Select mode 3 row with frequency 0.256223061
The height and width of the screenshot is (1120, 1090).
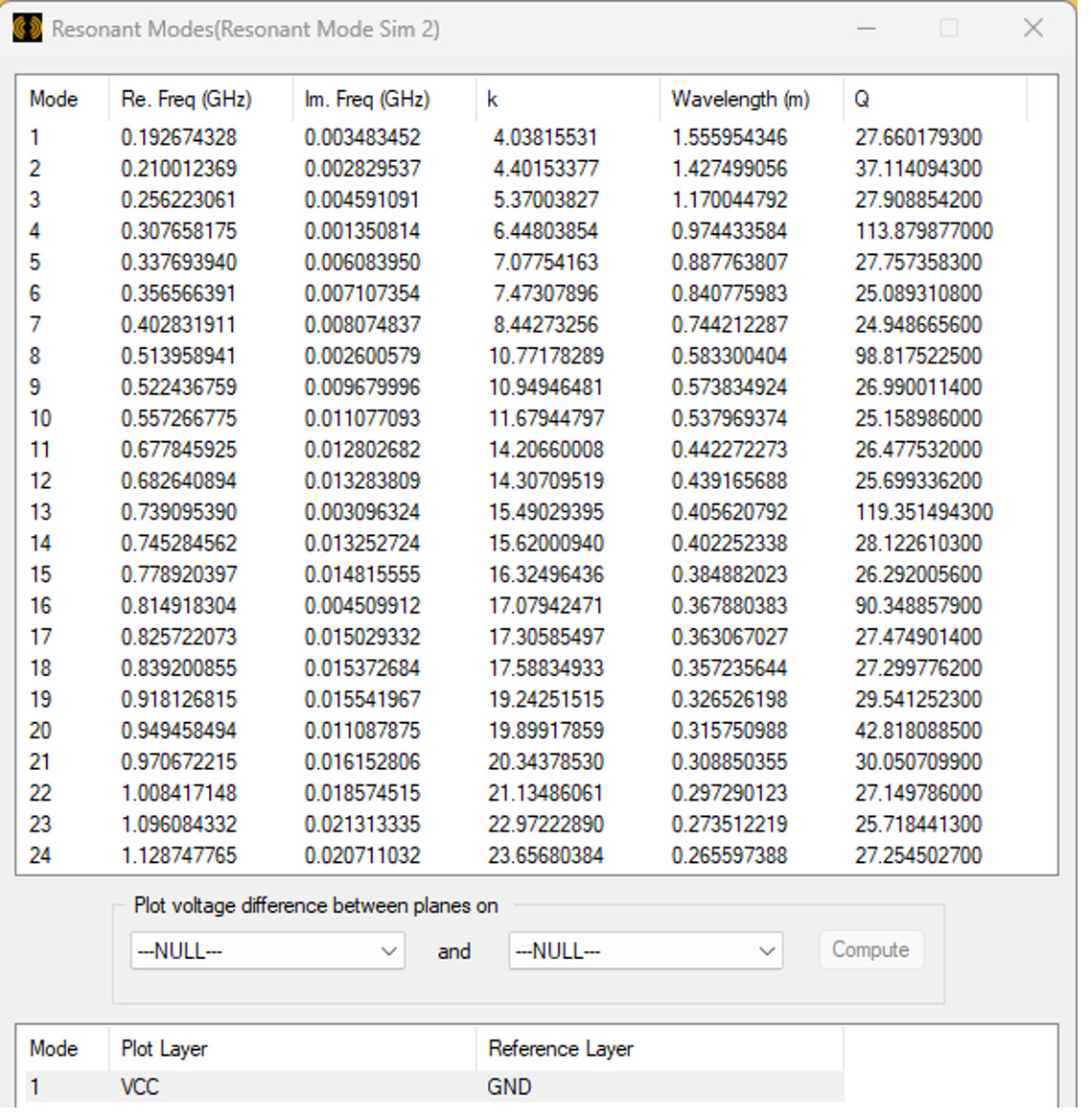(525, 199)
